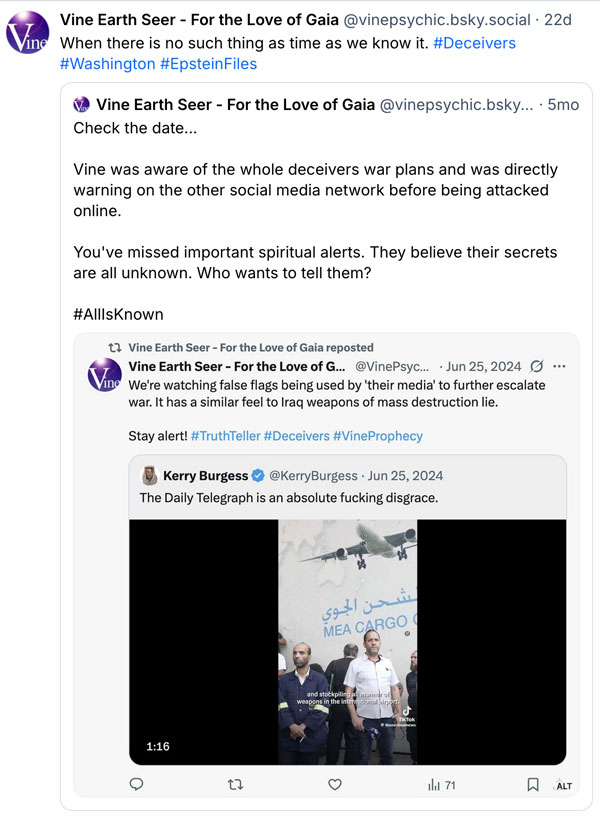Like the post with the heart icon
Image resolution: width=600 pixels, height=819 pixels.
point(333,786)
